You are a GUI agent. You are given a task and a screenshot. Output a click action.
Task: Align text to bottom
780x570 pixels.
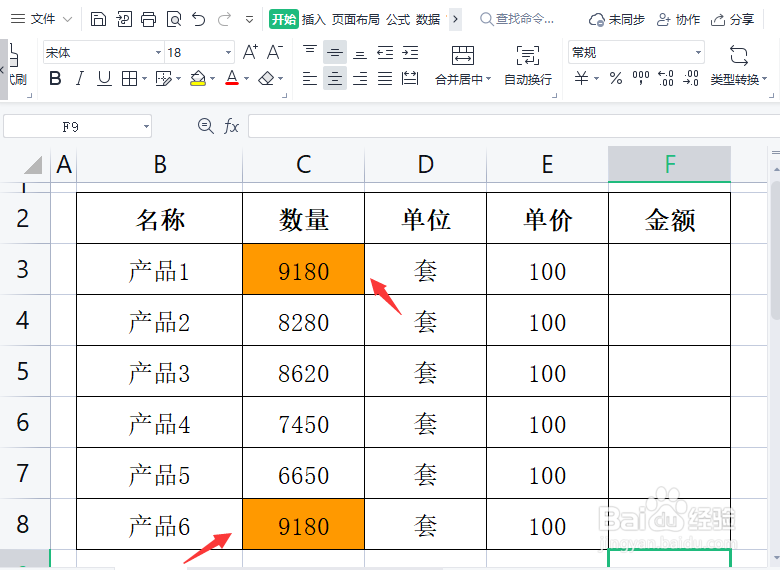coord(360,52)
